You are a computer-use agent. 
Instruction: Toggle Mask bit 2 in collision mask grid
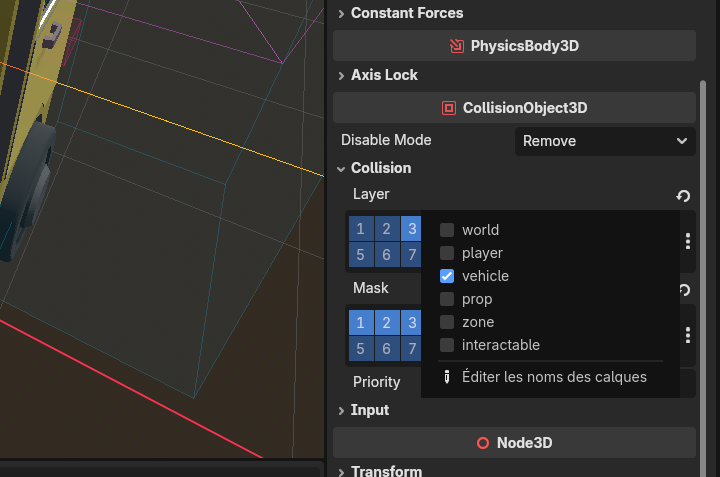point(387,322)
